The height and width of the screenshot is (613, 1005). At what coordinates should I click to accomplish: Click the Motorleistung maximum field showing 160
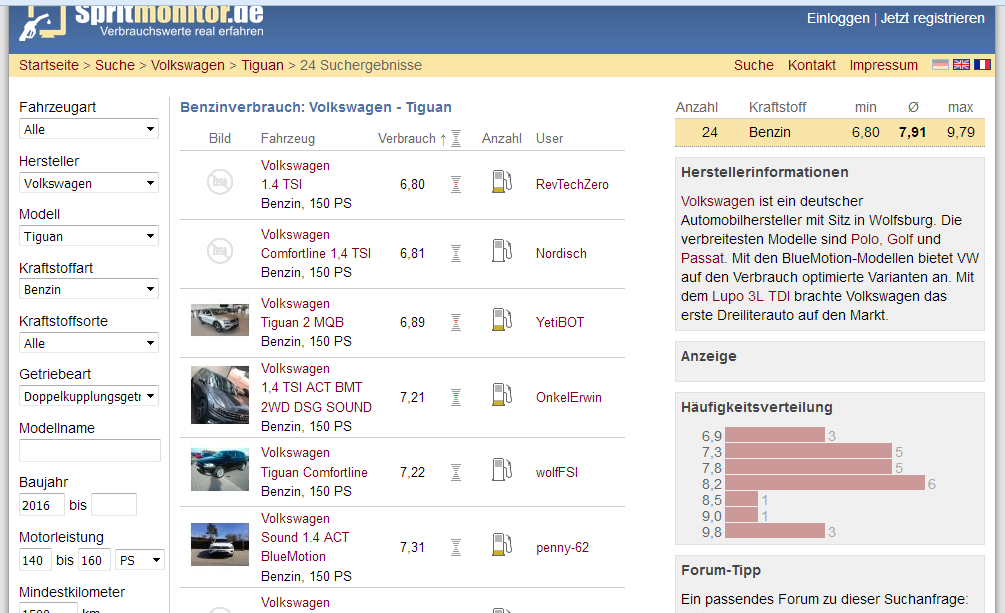pos(94,560)
